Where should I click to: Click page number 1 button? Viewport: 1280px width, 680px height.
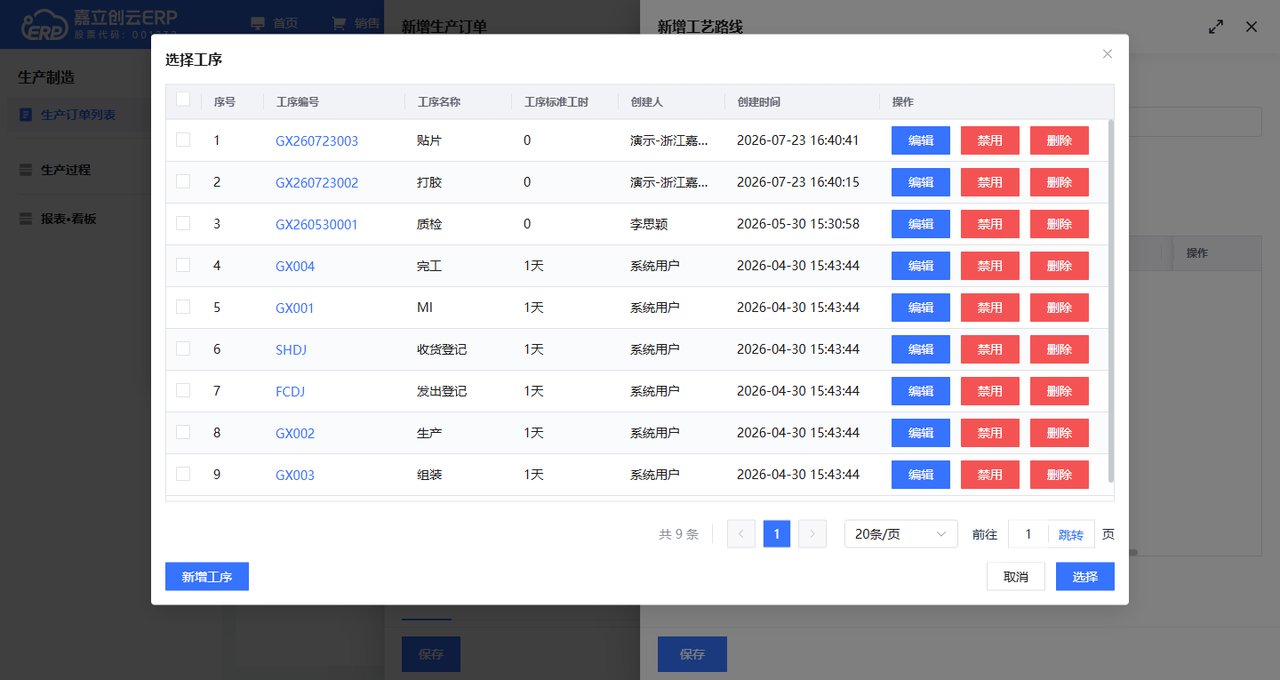pos(777,534)
